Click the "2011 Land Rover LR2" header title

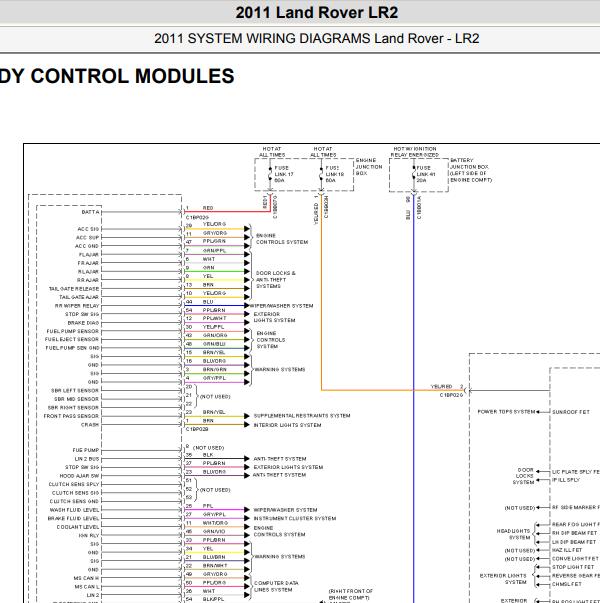coord(317,12)
